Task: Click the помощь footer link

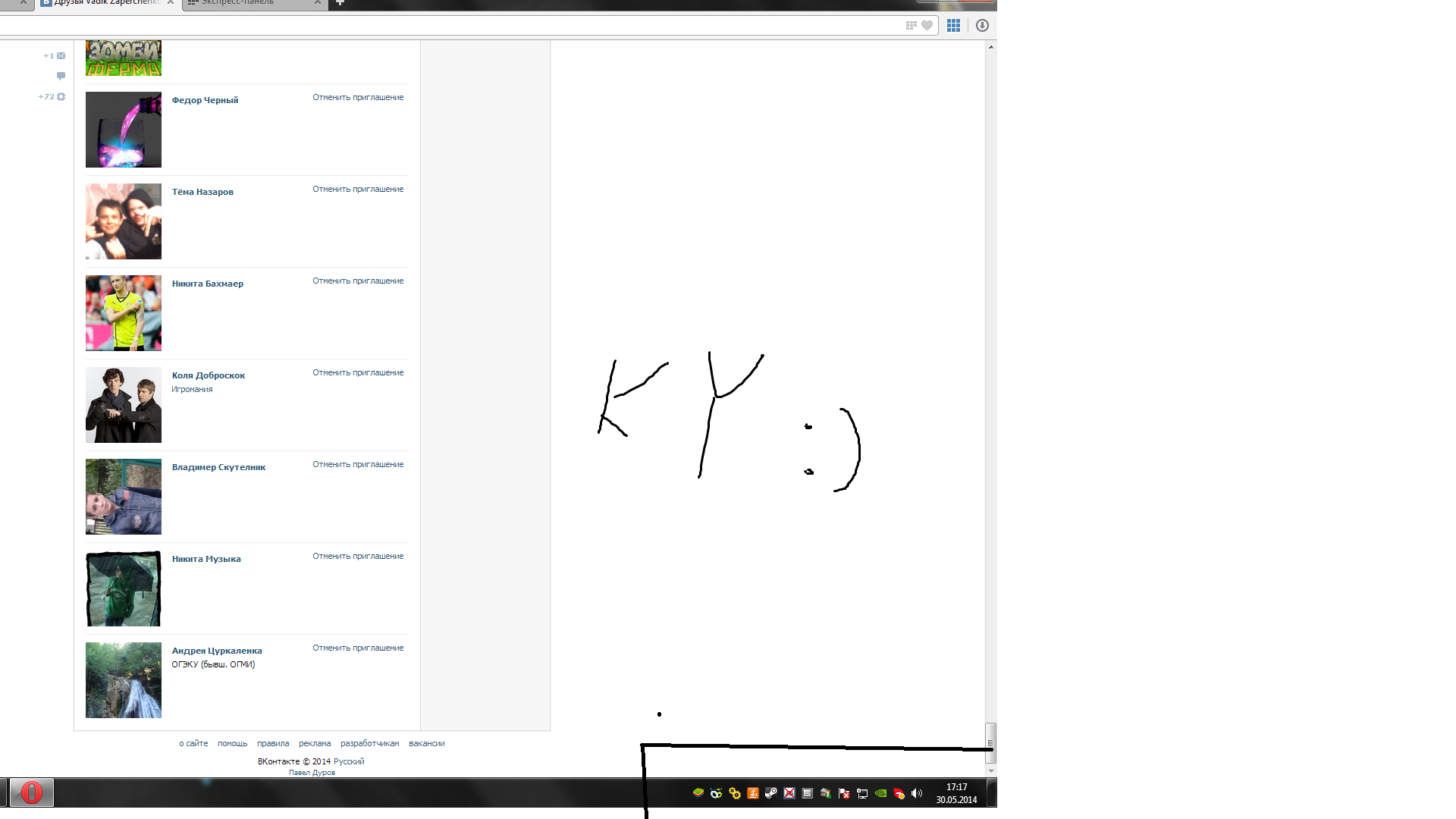Action: click(x=232, y=743)
